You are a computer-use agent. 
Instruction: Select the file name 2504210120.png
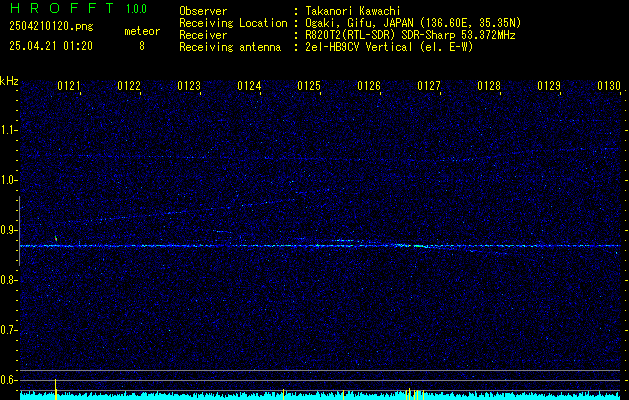pos(51,27)
